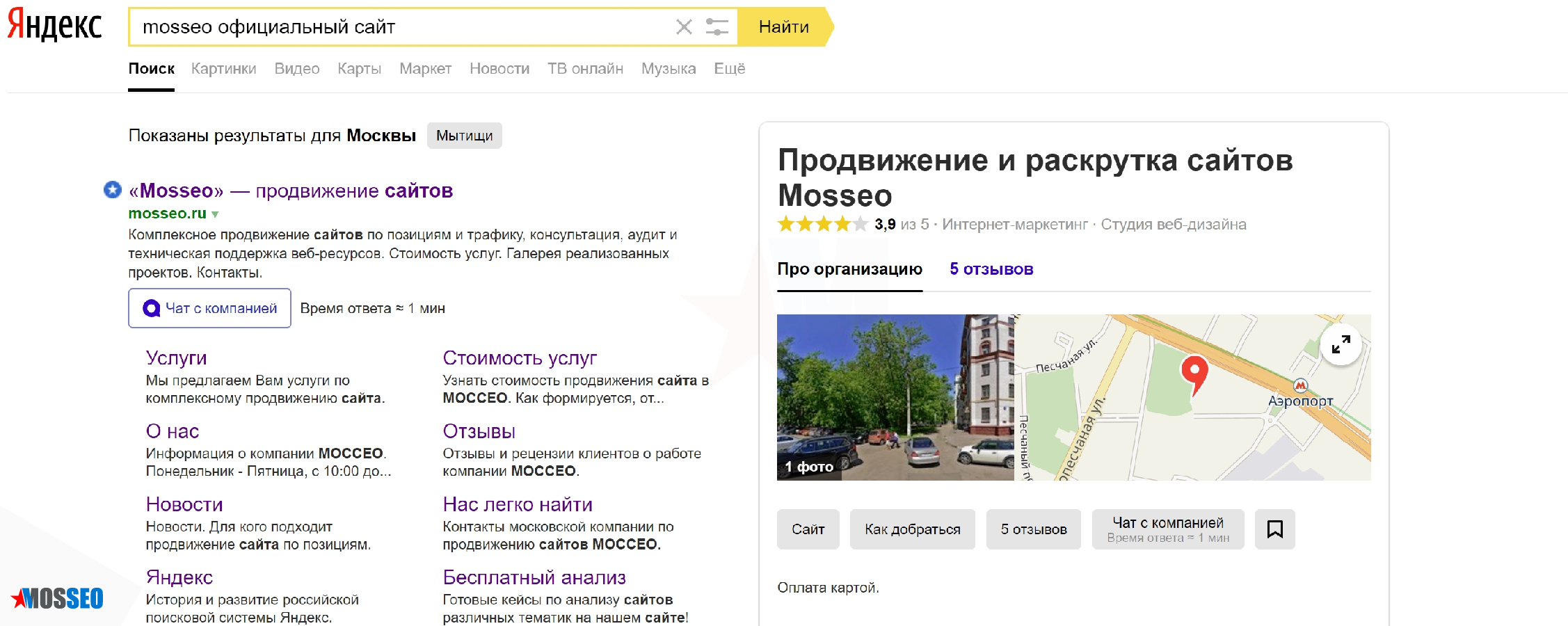
Task: Switch to the Карты tab
Action: (359, 68)
